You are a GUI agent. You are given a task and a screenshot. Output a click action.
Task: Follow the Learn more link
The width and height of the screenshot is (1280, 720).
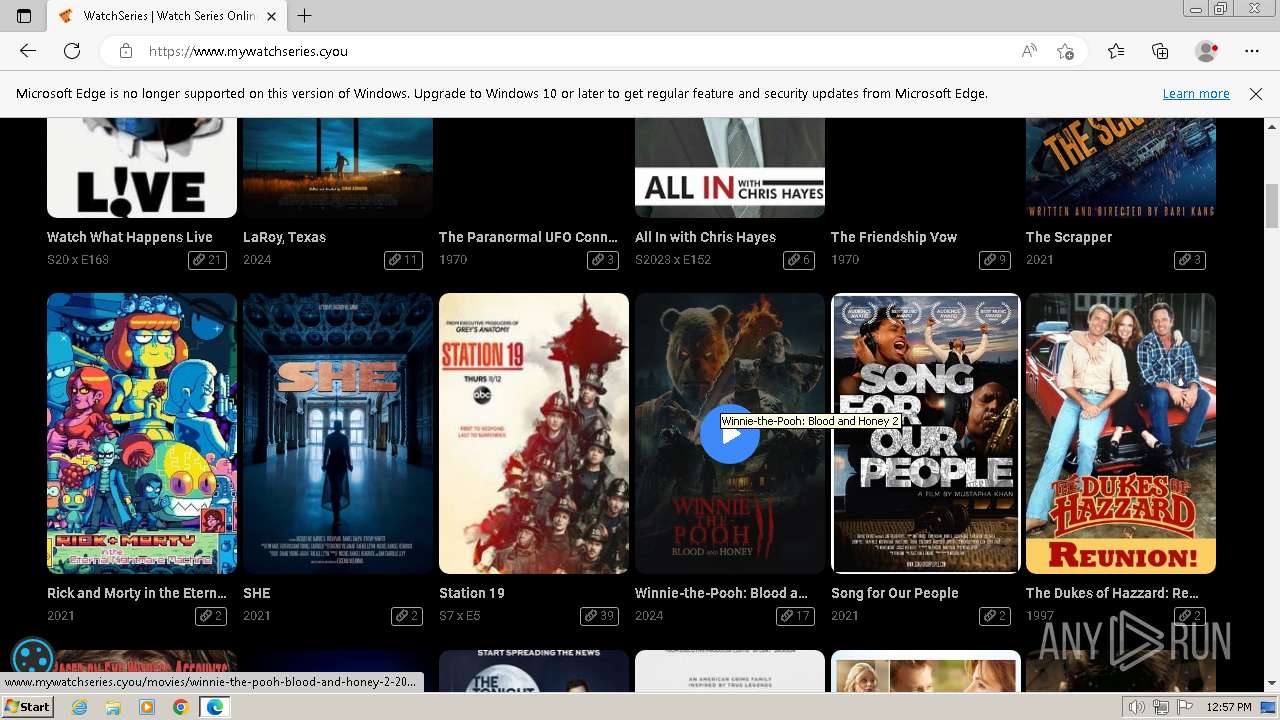coord(1196,93)
